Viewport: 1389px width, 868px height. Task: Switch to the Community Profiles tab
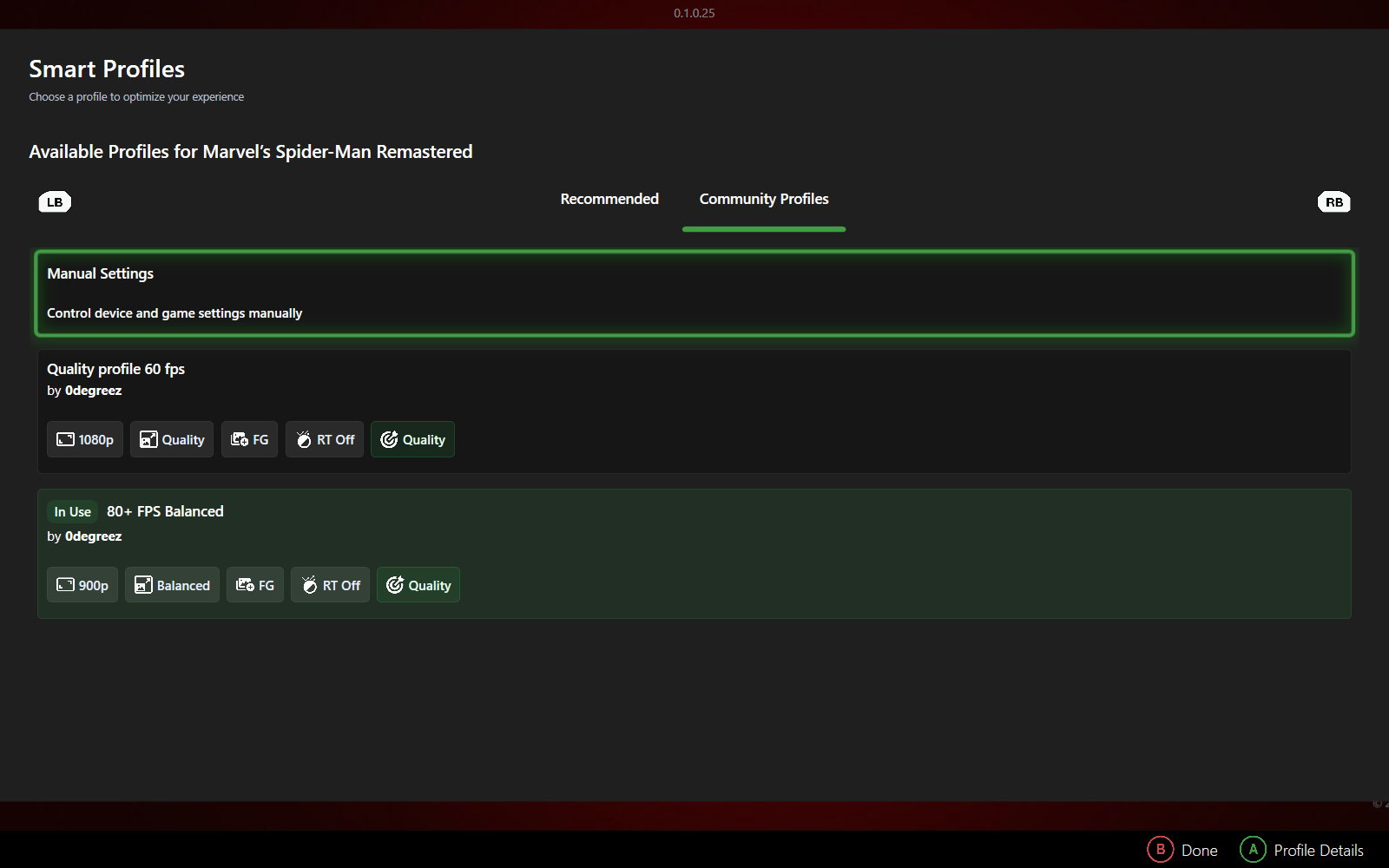click(763, 199)
